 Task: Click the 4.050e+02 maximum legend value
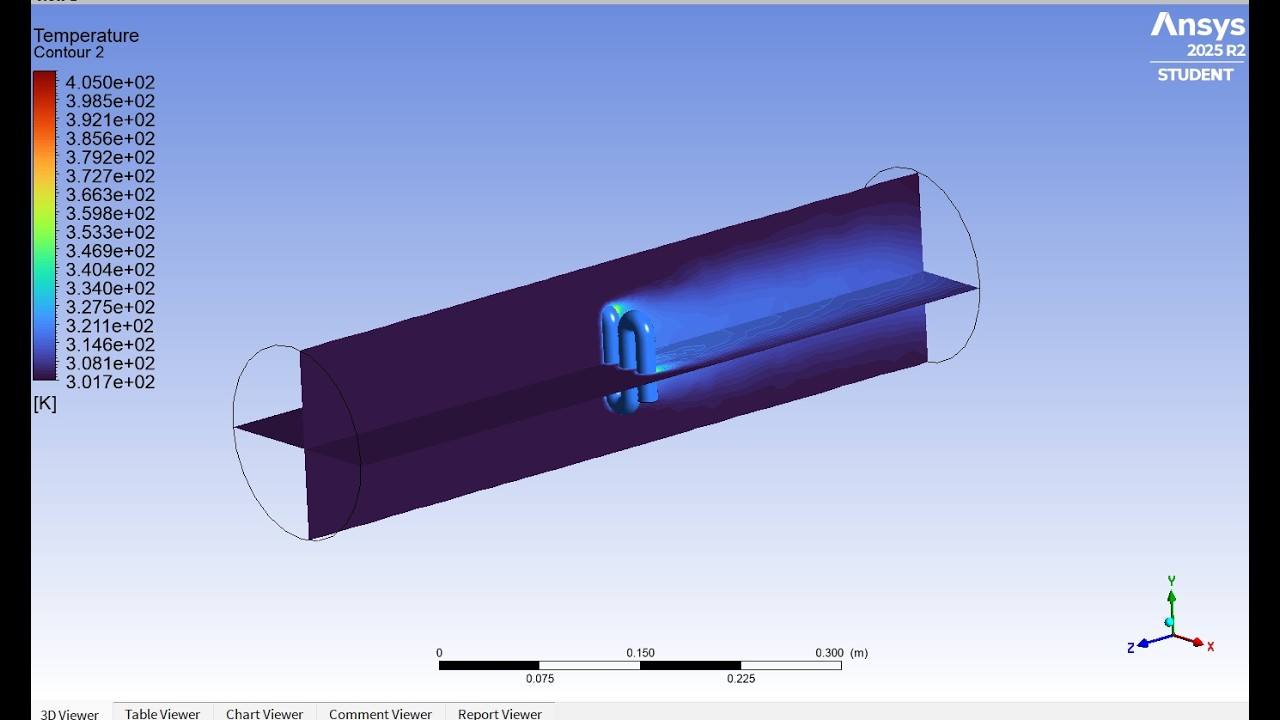[x=110, y=83]
